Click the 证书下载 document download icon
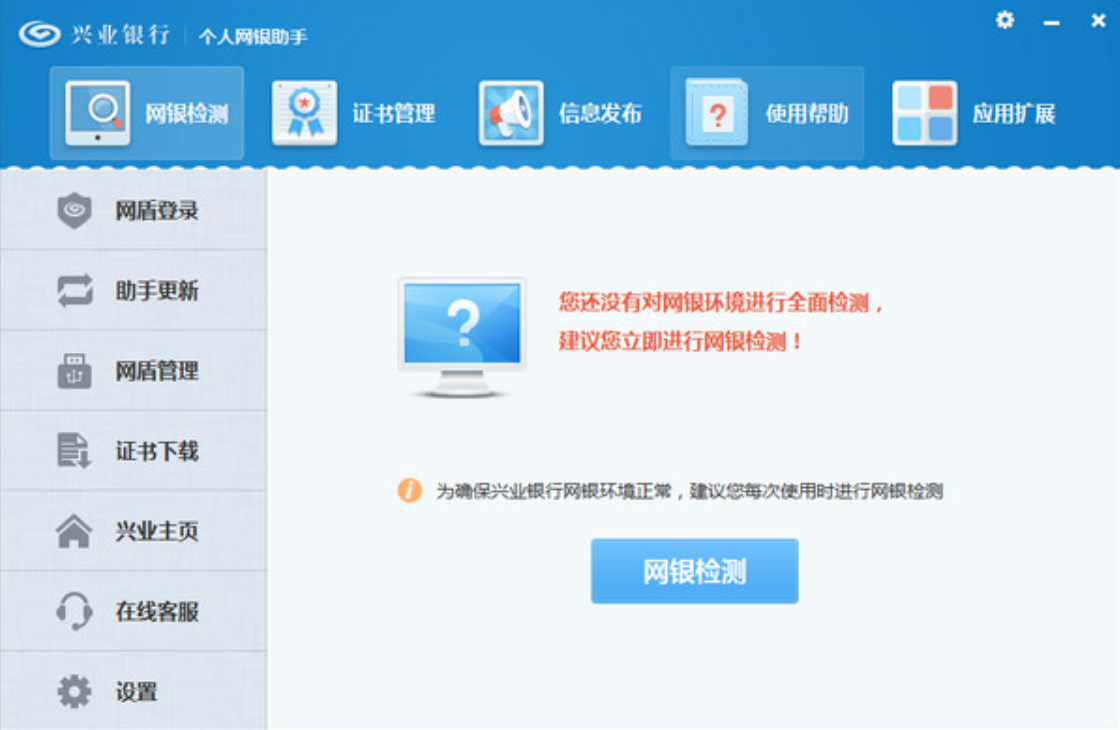Screen dimensions: 1120x730 pos(74,451)
